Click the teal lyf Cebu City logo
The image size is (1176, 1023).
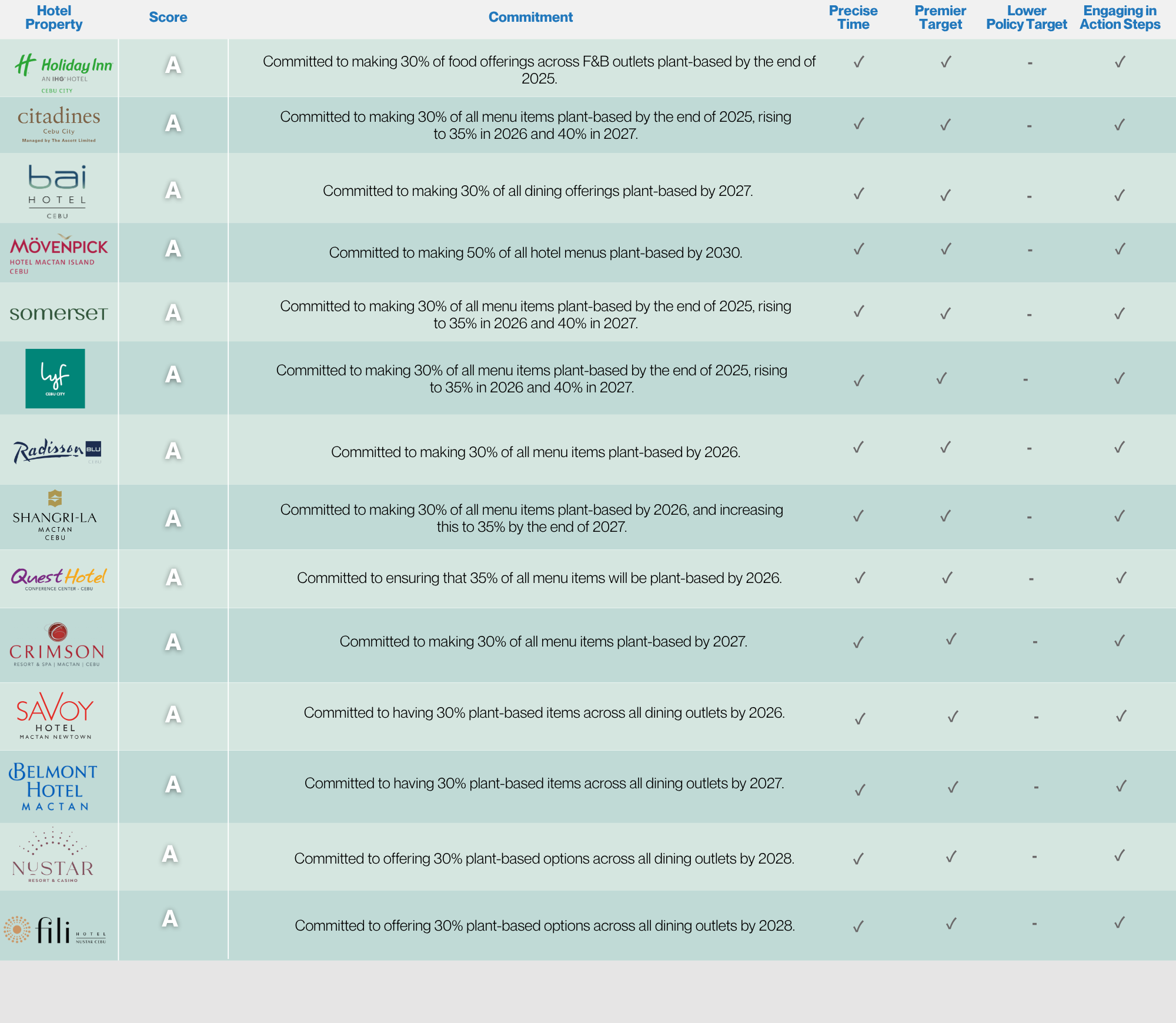coord(55,378)
